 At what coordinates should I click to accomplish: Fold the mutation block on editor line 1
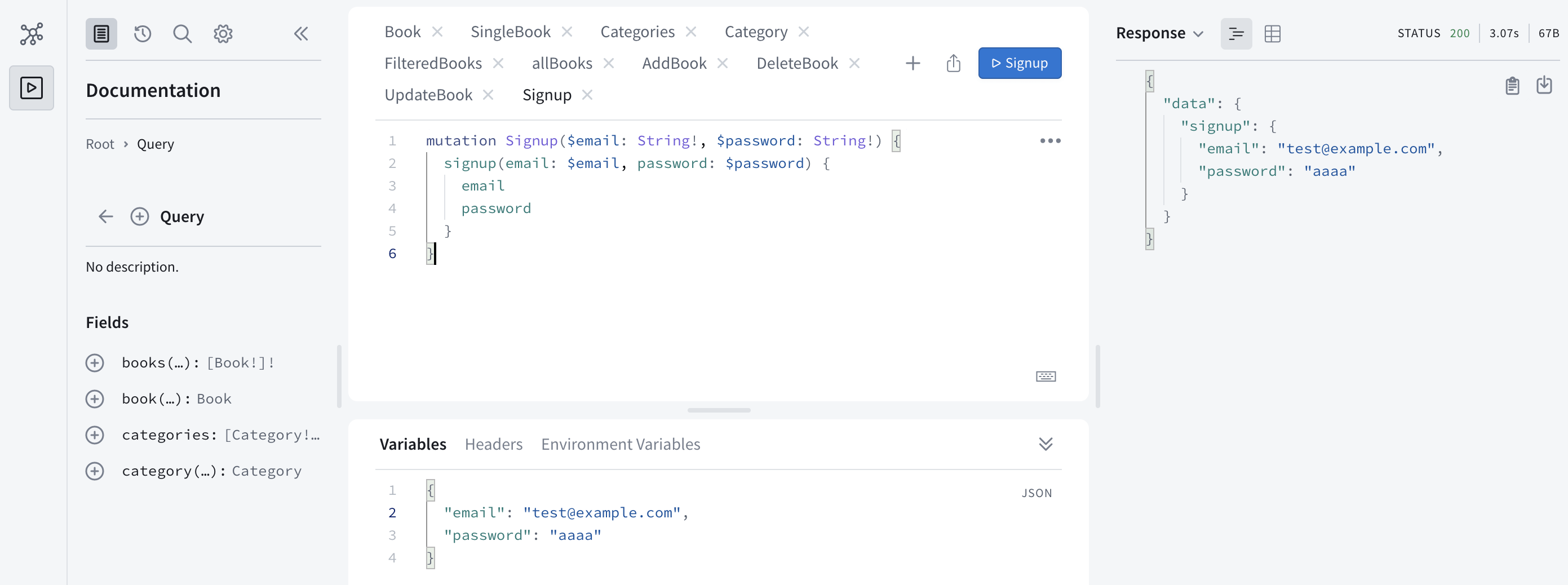[x=896, y=141]
